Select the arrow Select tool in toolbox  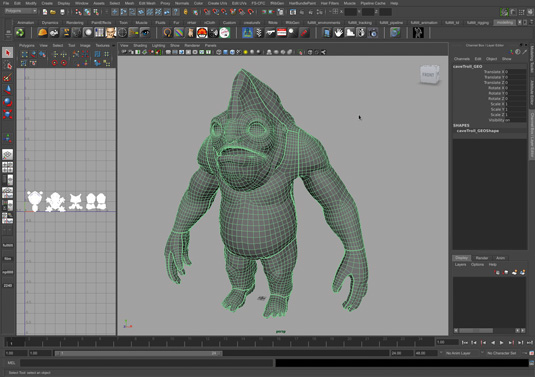tap(8, 53)
